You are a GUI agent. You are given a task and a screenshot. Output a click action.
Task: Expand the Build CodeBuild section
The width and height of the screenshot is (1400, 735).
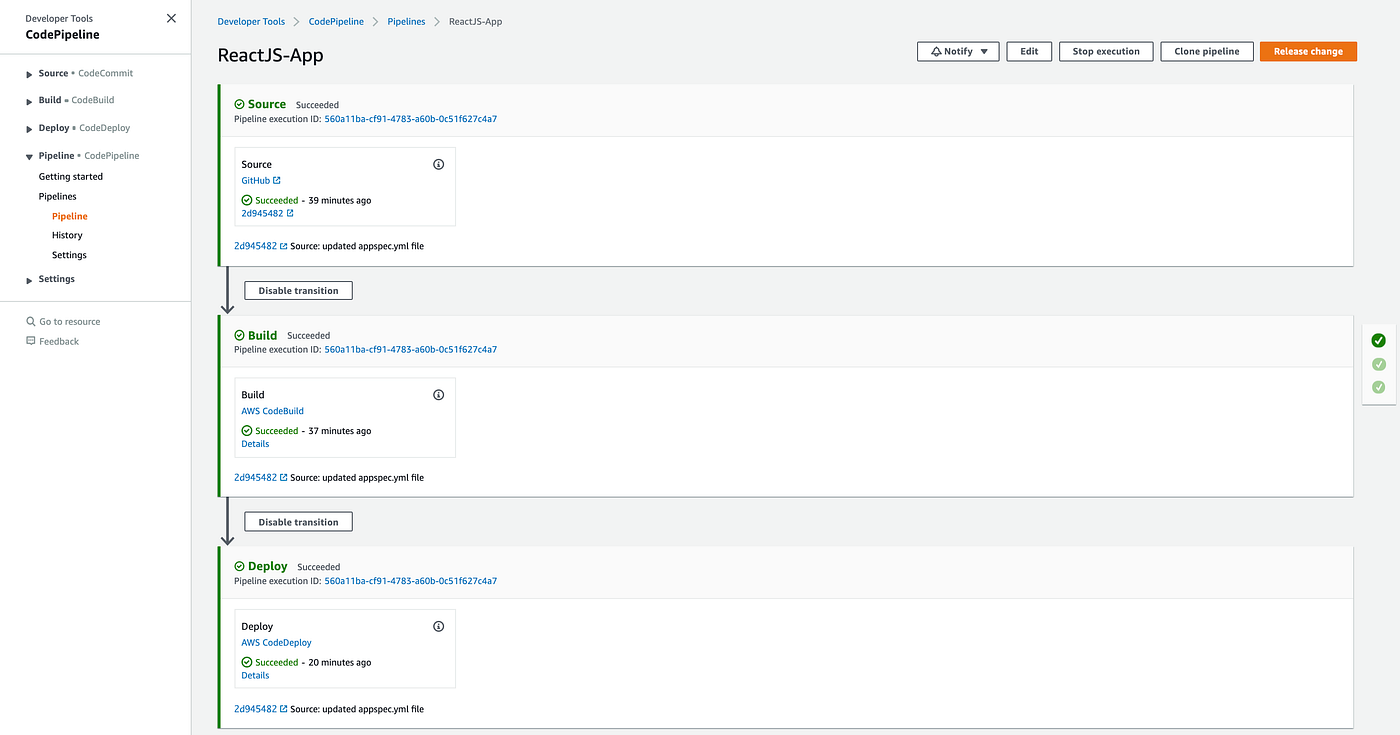pos(30,101)
